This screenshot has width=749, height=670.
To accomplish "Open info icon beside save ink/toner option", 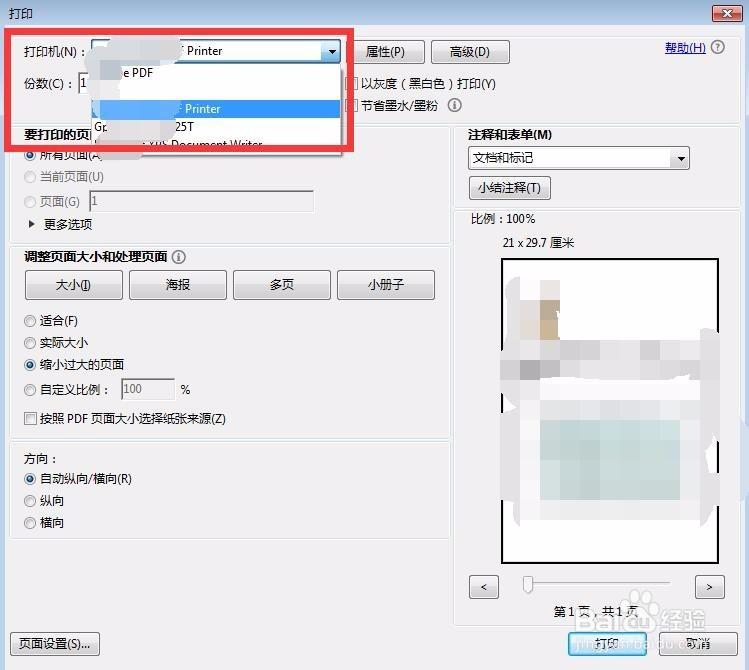I will [x=454, y=105].
